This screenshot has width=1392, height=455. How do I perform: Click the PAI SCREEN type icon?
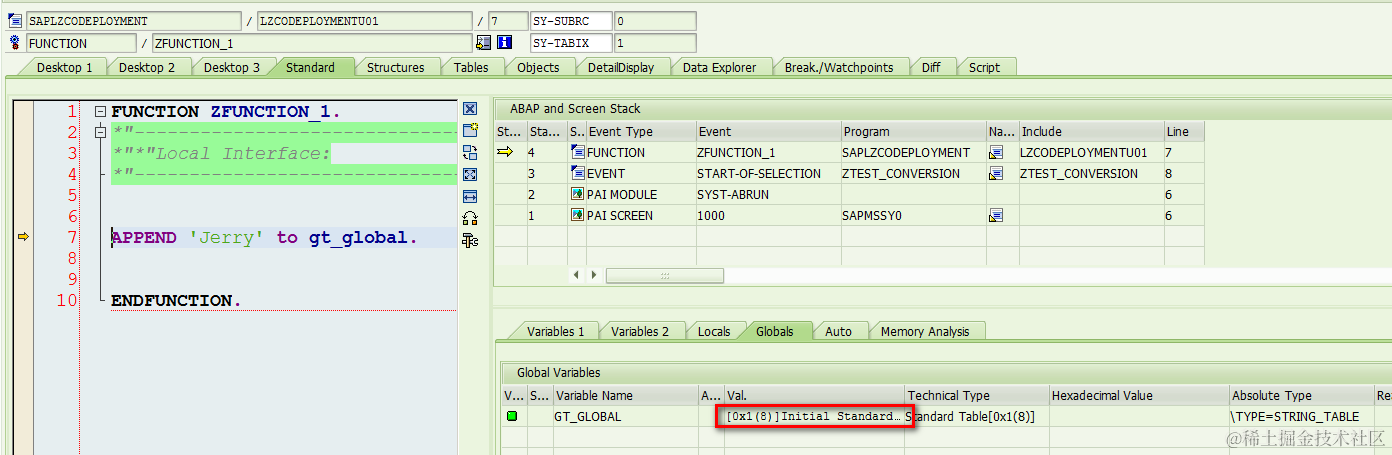click(577, 215)
